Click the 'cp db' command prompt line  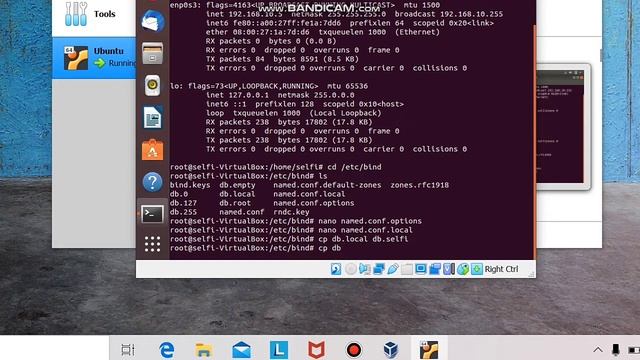tap(256, 248)
